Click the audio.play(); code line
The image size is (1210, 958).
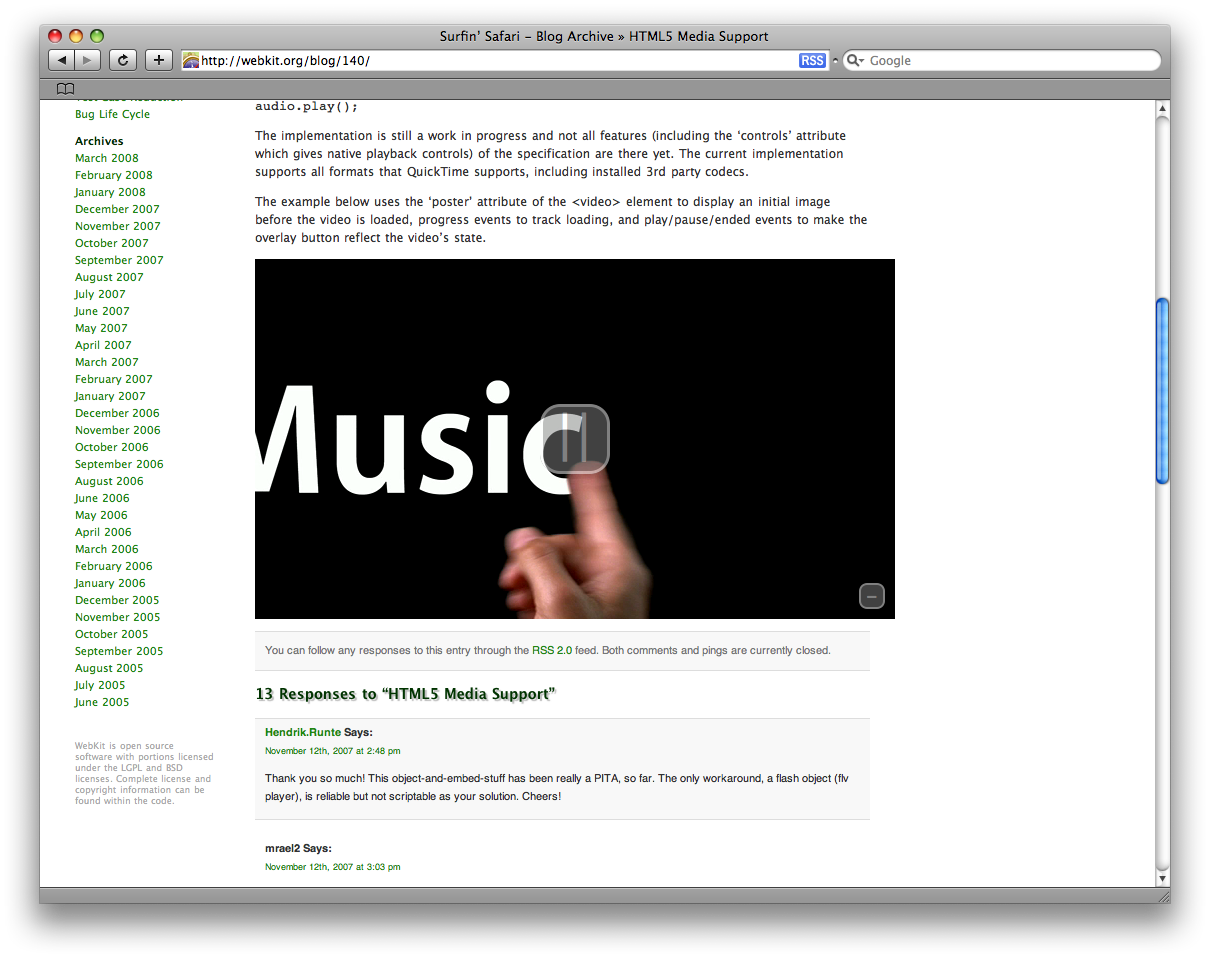click(306, 106)
